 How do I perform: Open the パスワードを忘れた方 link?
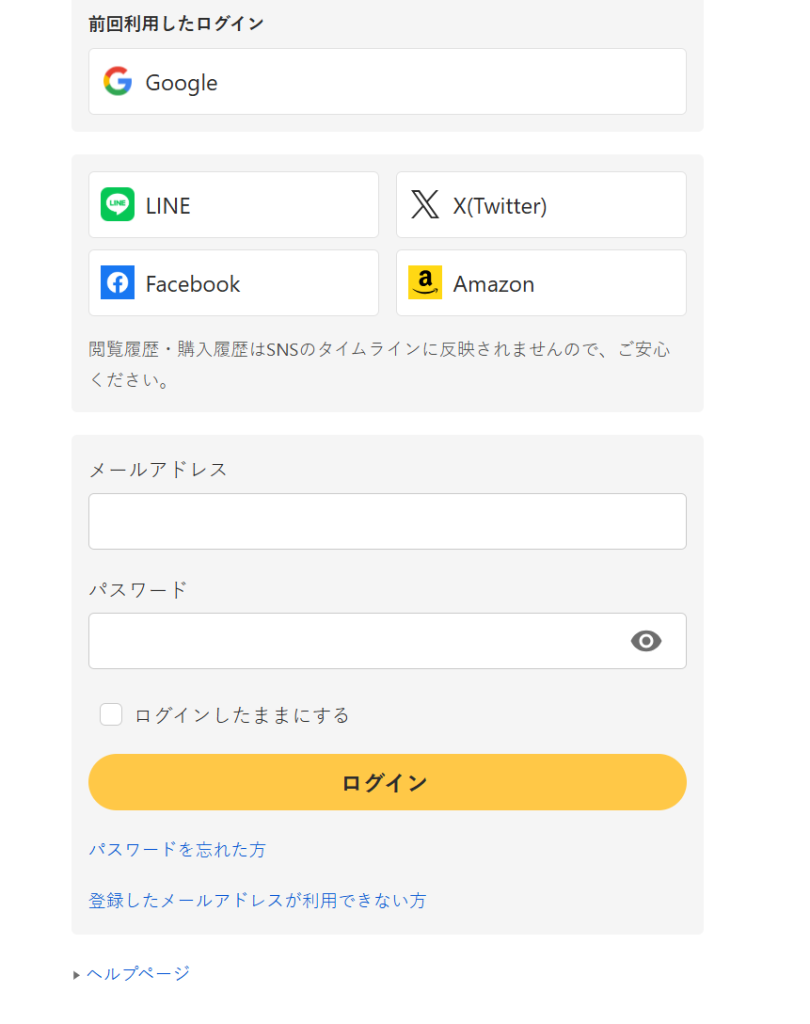click(177, 849)
